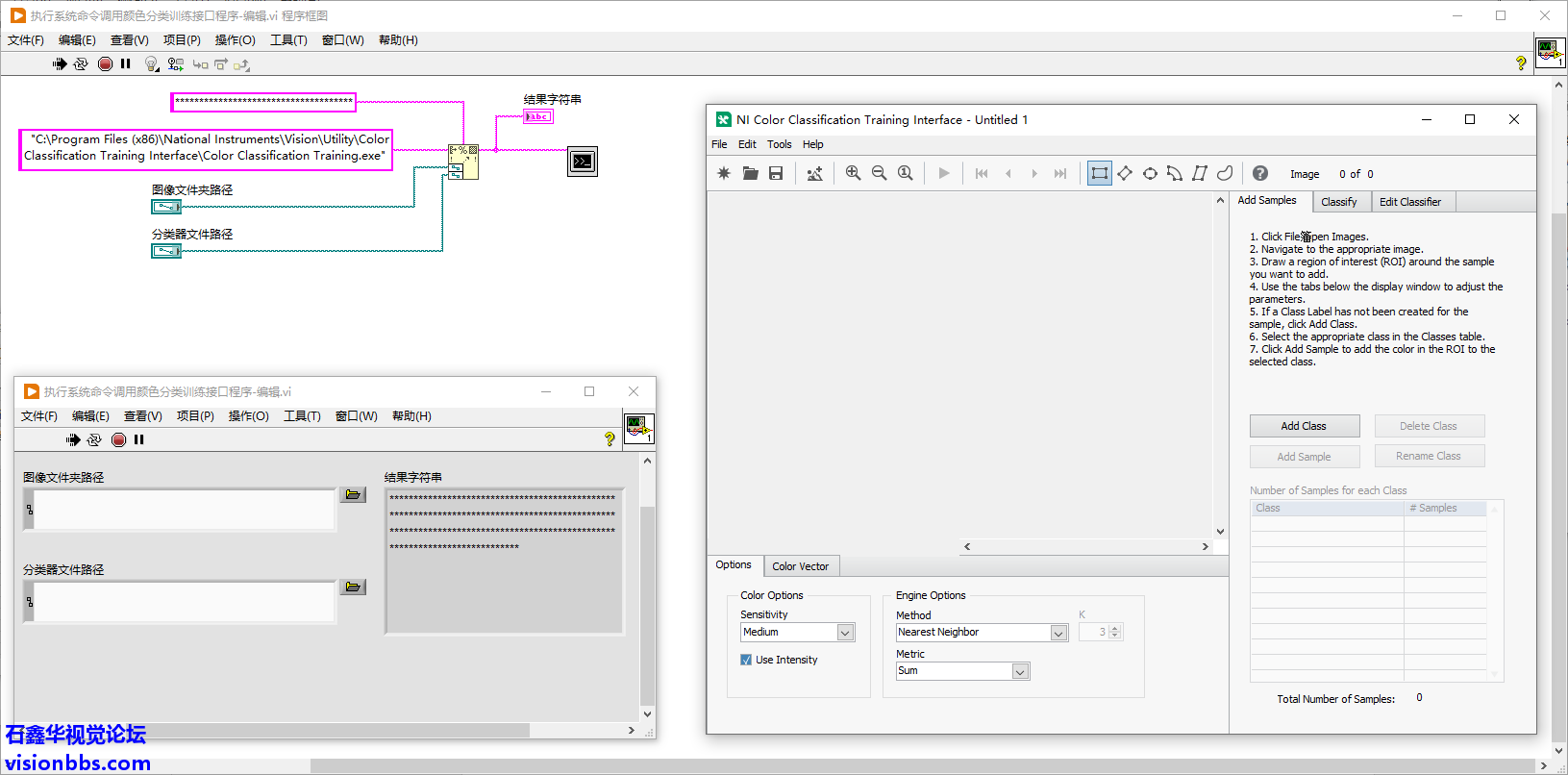The width and height of the screenshot is (1568, 775).
Task: Select the Rectangle ROI tool
Action: click(x=1099, y=173)
